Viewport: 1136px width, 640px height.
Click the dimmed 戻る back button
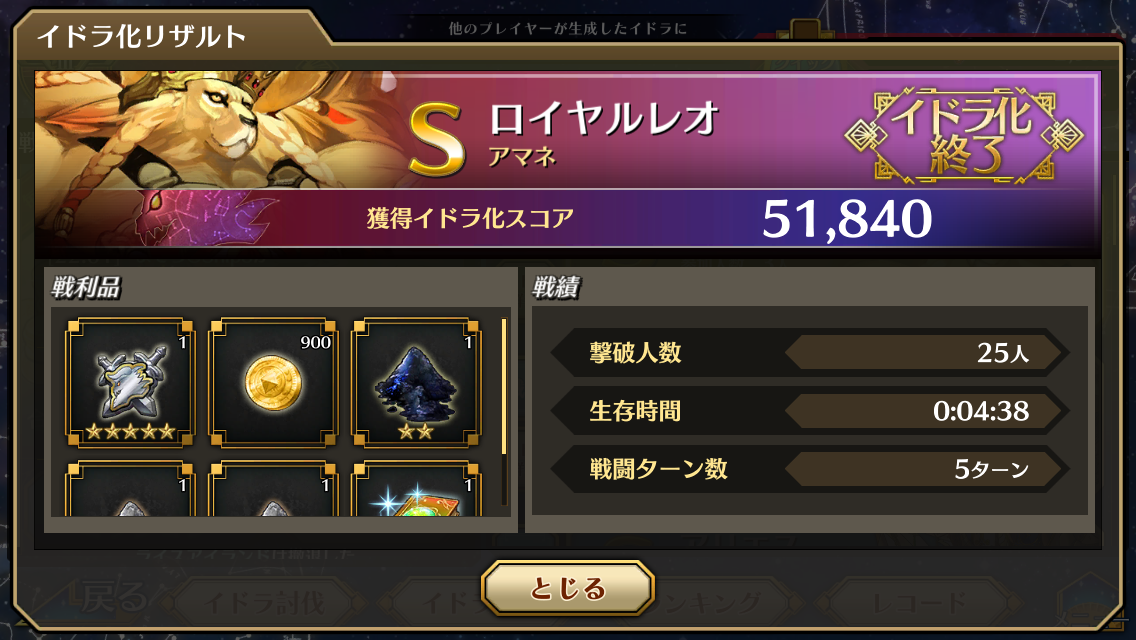click(x=114, y=599)
